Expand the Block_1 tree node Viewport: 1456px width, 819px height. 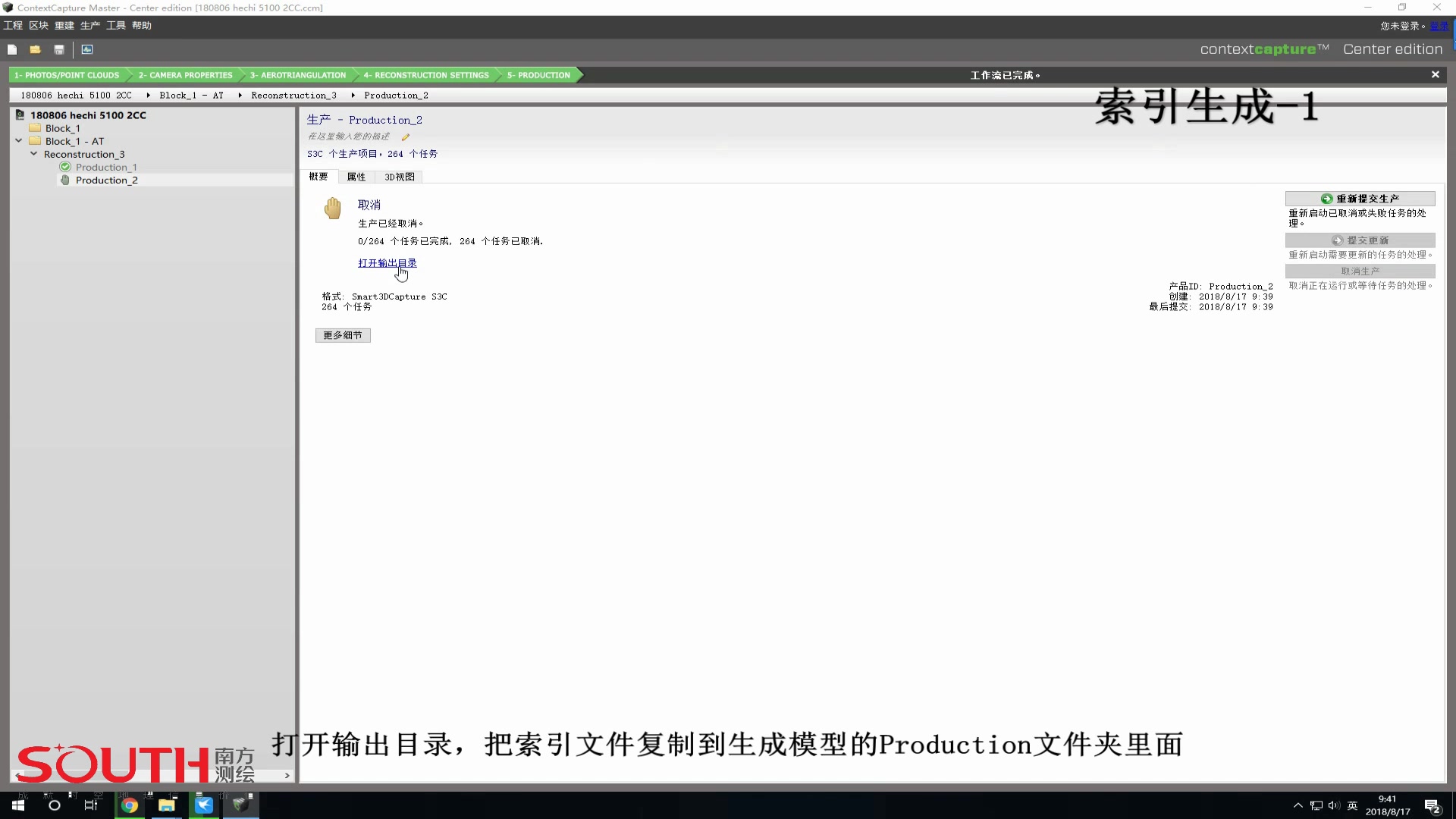[20, 128]
